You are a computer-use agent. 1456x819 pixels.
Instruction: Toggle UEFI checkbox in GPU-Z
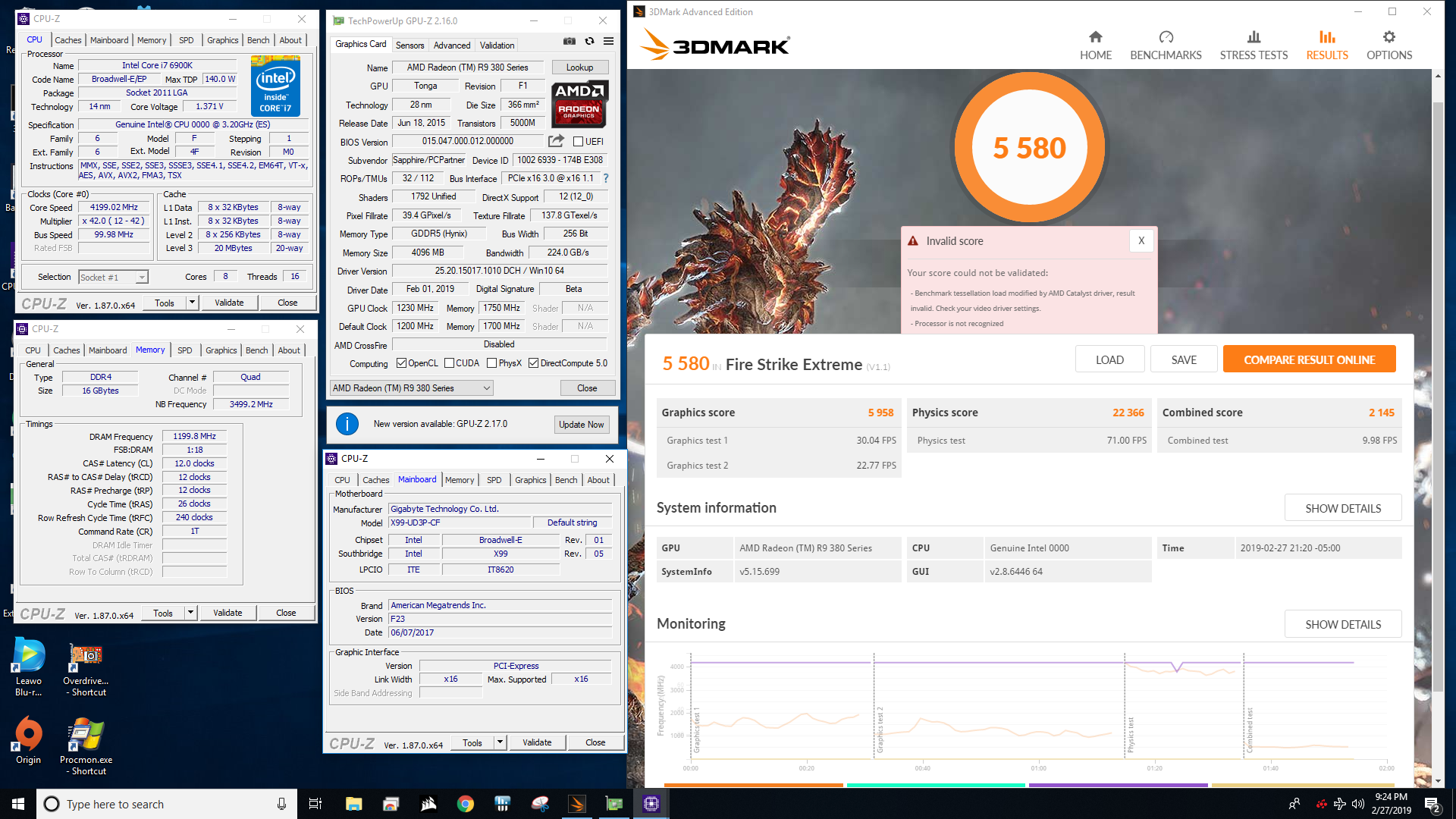[578, 142]
